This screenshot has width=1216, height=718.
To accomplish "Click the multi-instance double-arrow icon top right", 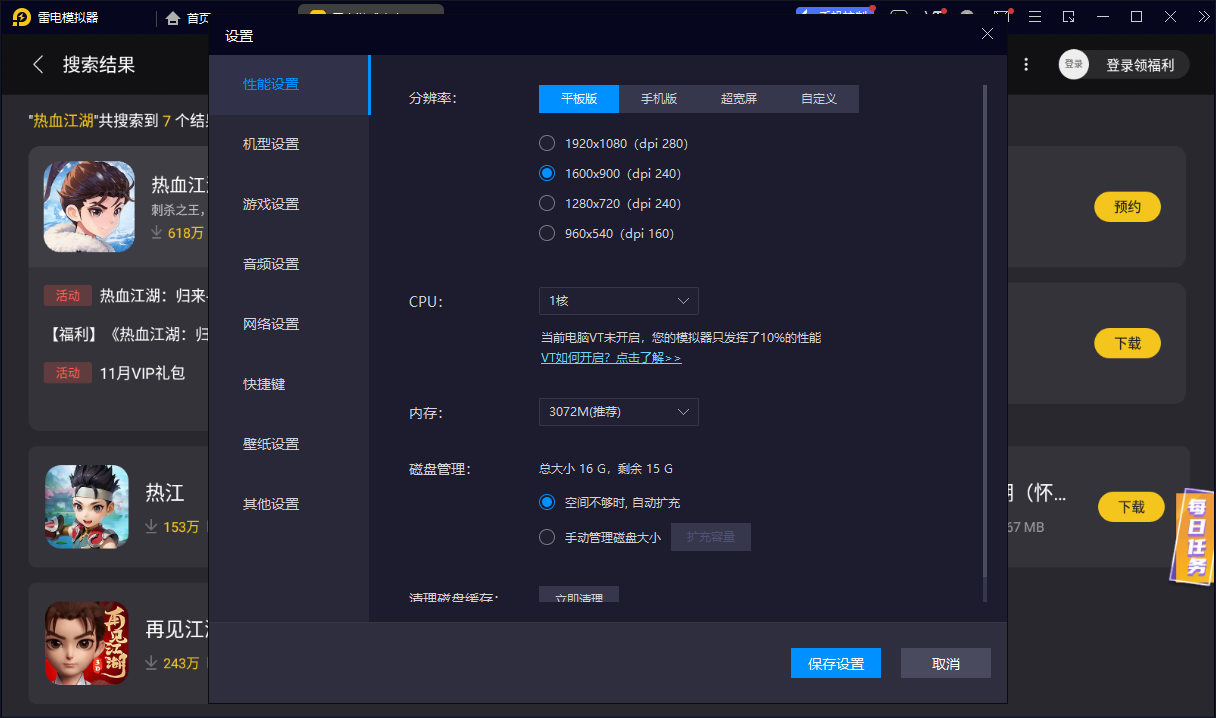I will tap(1204, 16).
